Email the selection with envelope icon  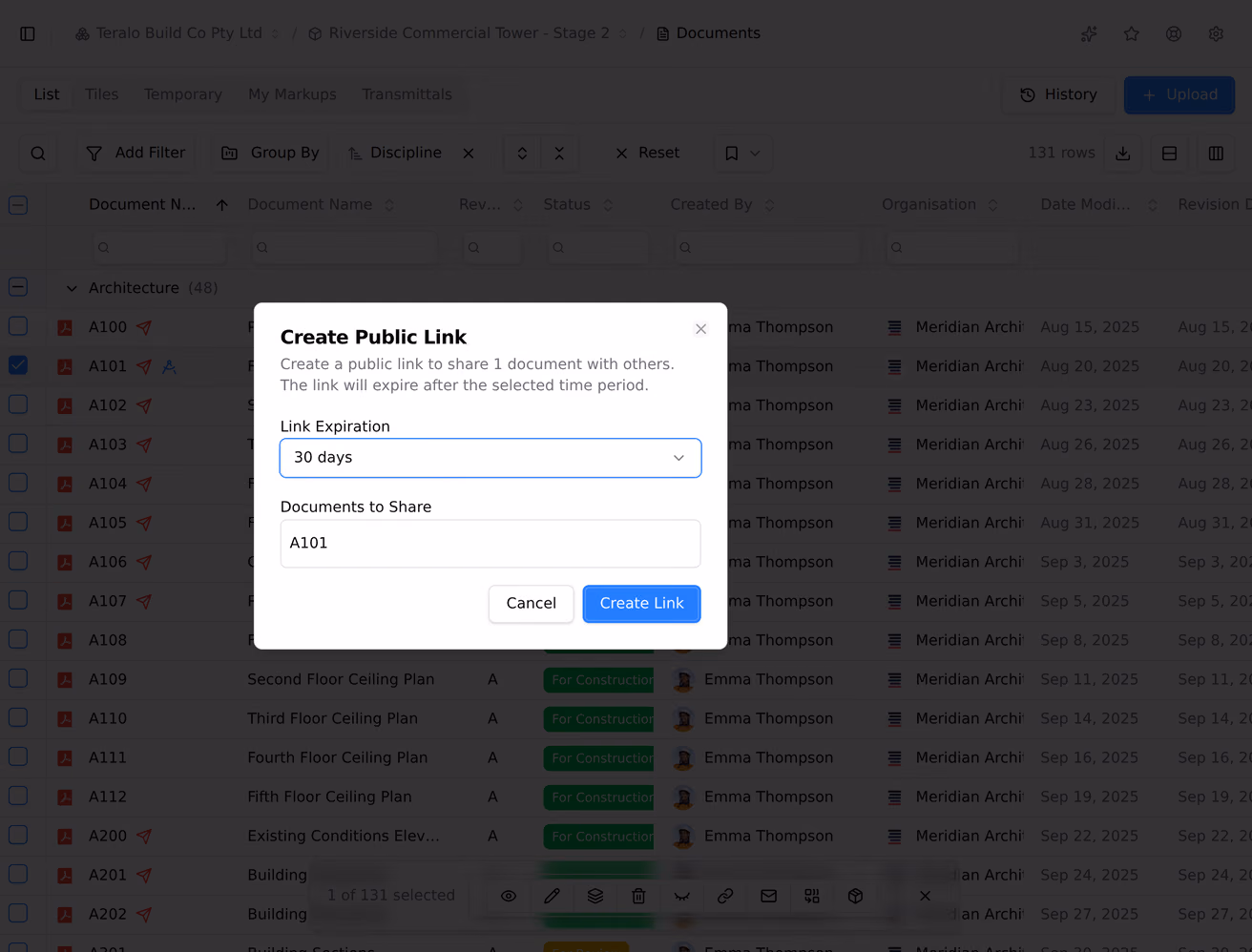coord(768,896)
